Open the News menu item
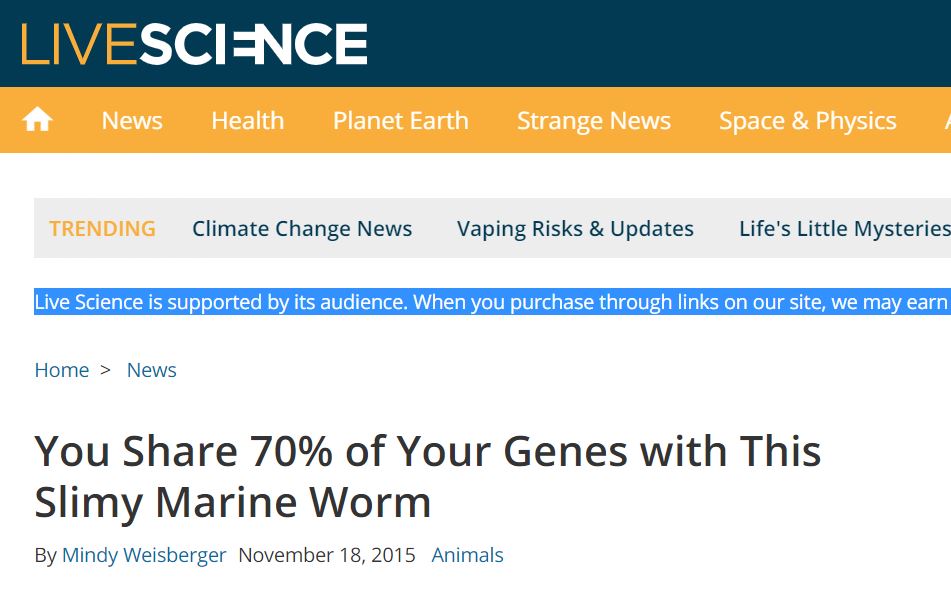Image resolution: width=951 pixels, height=601 pixels. (132, 120)
